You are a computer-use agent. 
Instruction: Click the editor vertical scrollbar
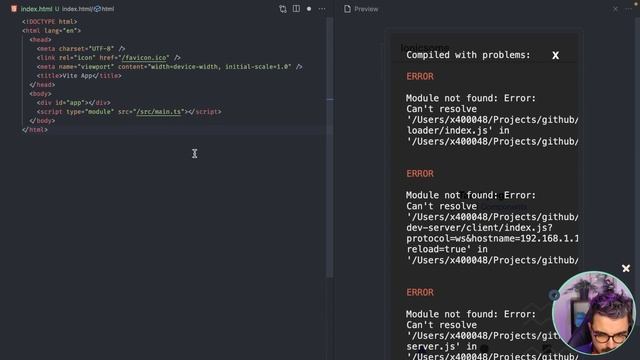point(330,147)
